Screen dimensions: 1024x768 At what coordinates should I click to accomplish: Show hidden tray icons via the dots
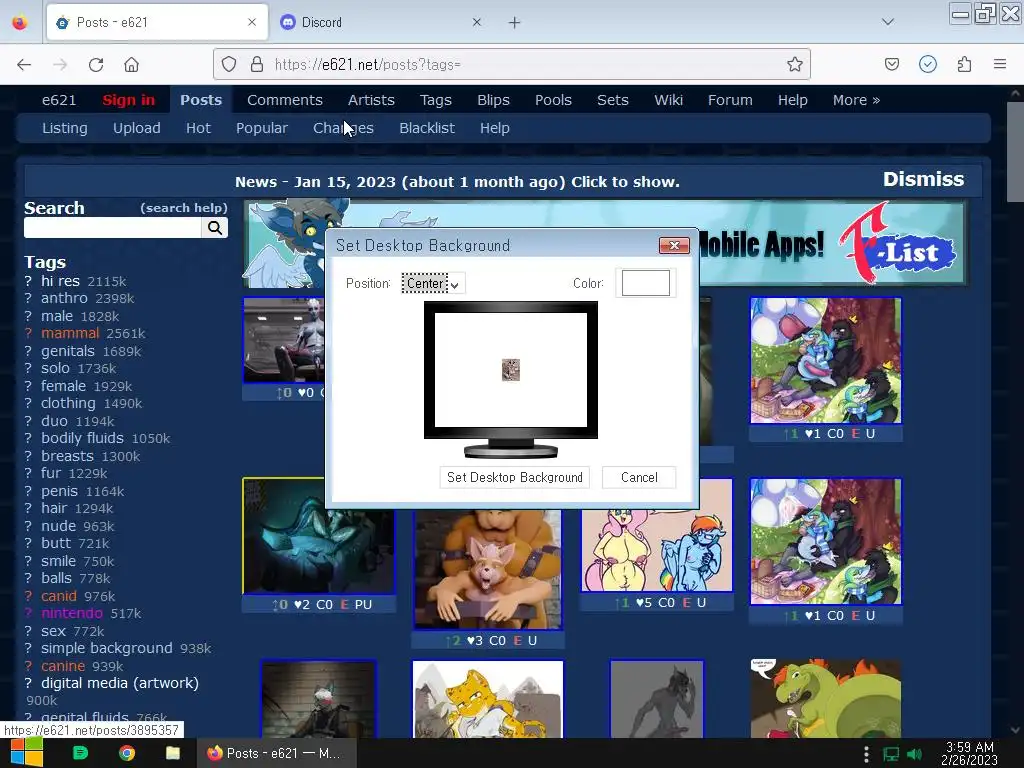[866, 754]
